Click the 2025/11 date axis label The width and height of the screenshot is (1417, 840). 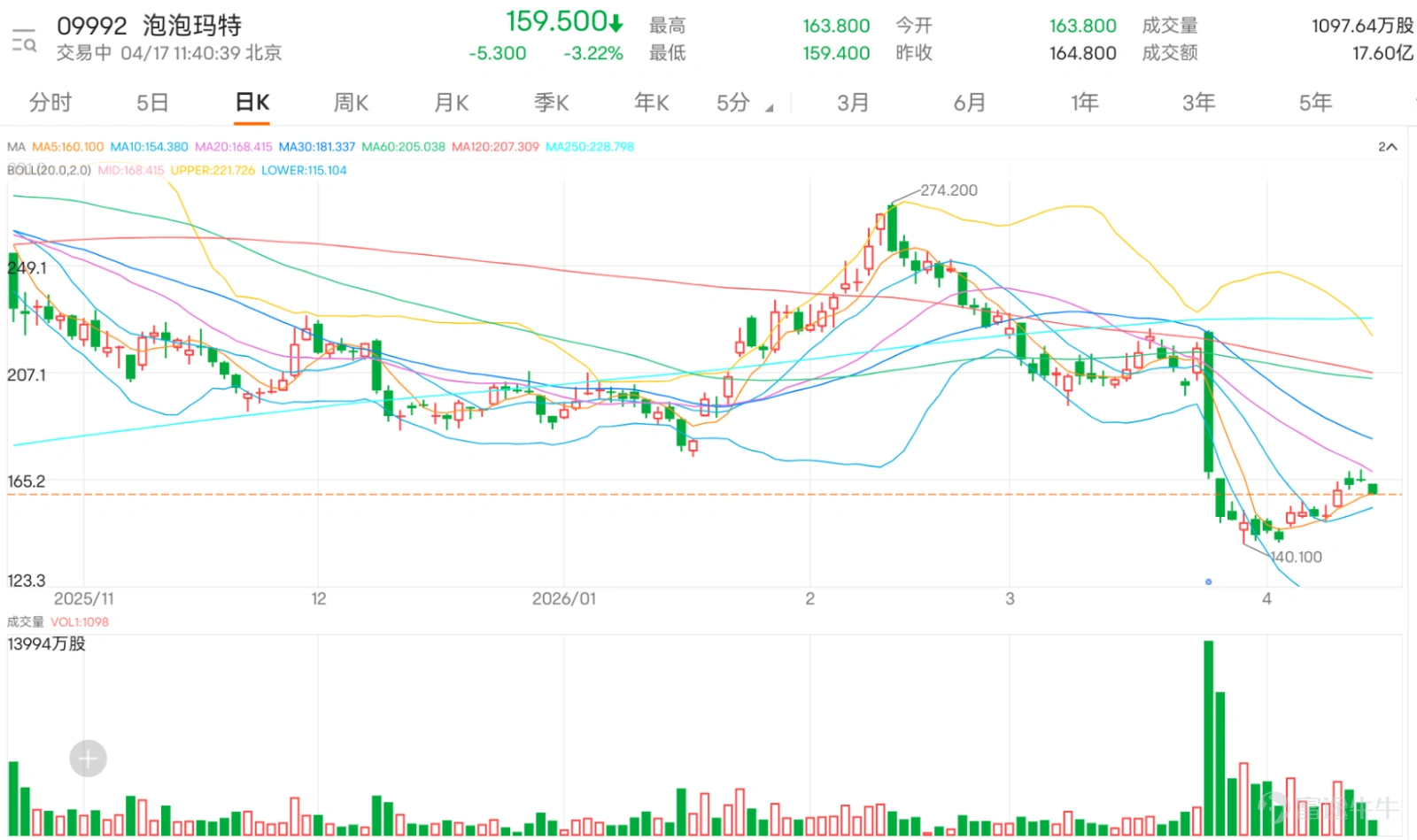tap(84, 598)
